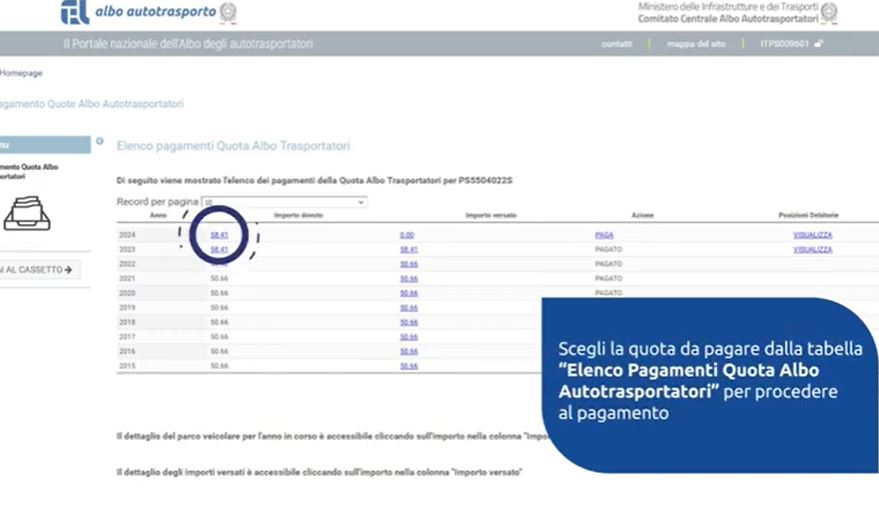Click importo versato 50.66 for 2022
Screen dimensions: 879x506
click(409, 264)
